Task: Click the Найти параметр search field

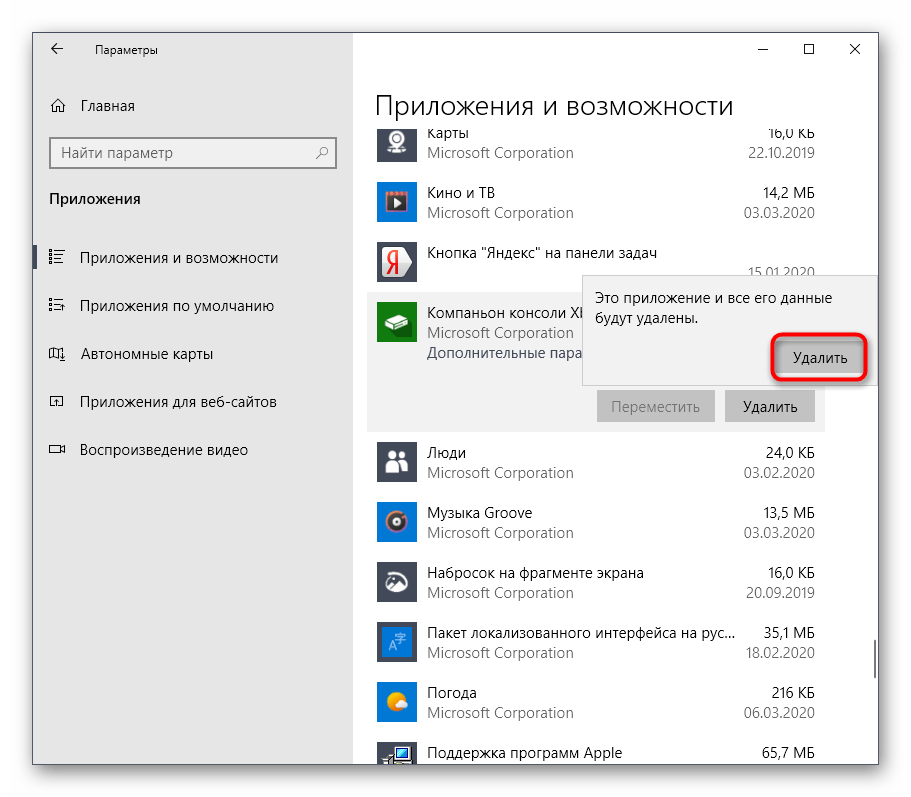Action: point(185,153)
